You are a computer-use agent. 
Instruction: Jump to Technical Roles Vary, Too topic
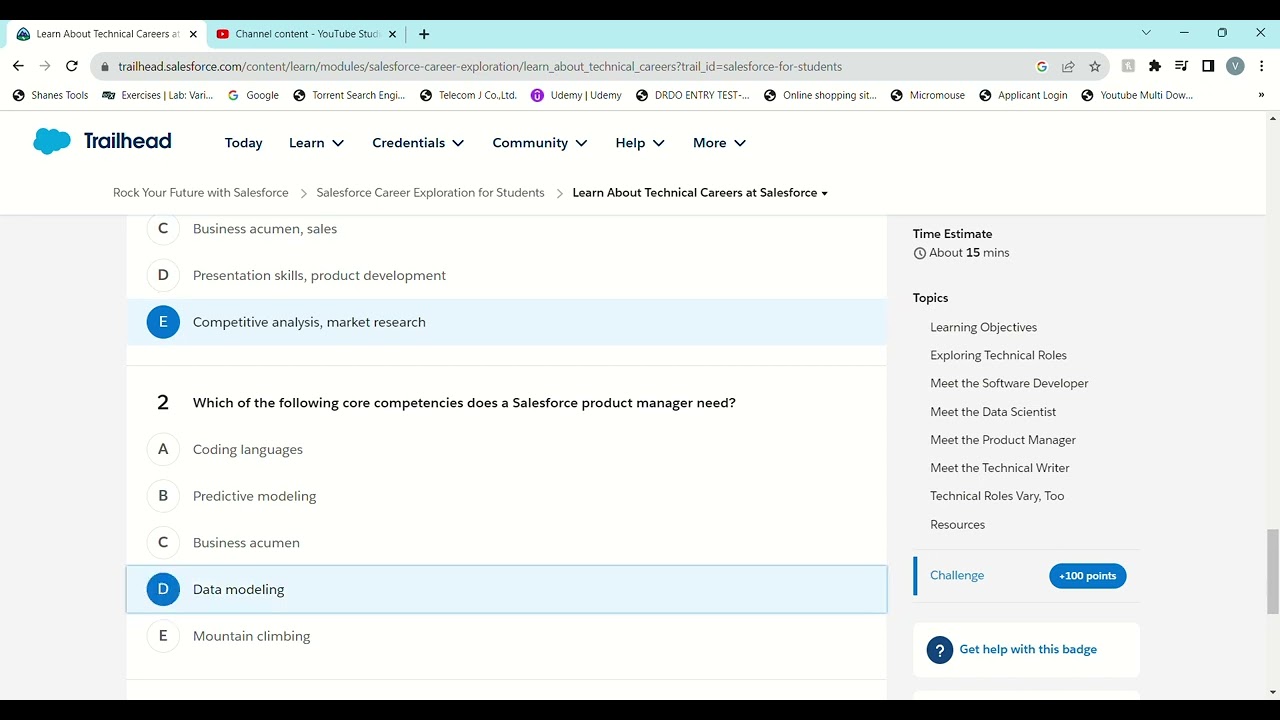tap(997, 496)
